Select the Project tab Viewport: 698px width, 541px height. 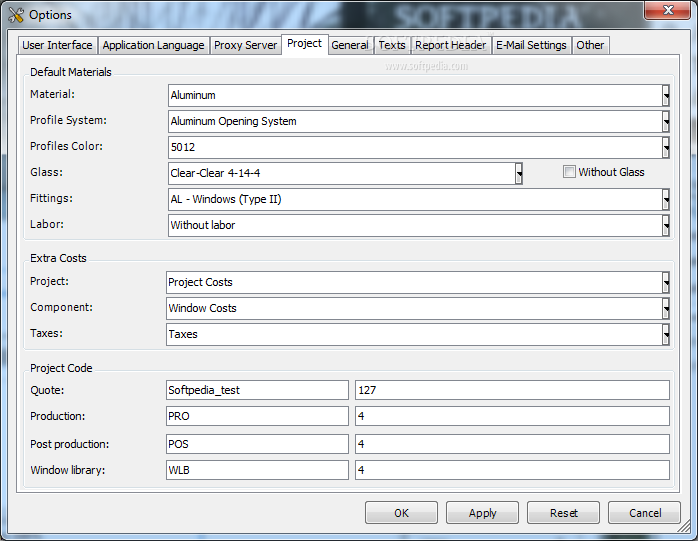(x=304, y=44)
